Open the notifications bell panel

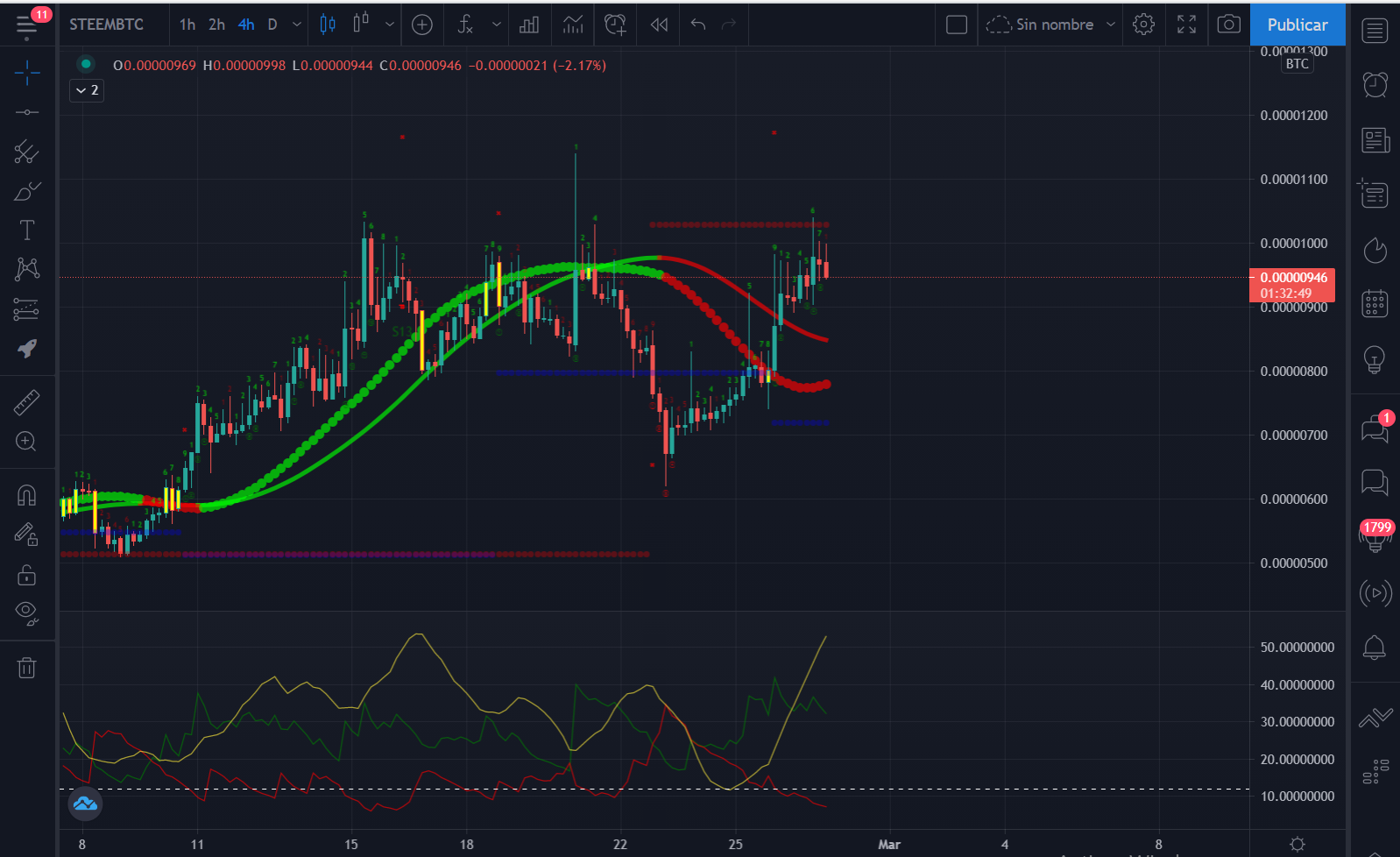point(1375,648)
